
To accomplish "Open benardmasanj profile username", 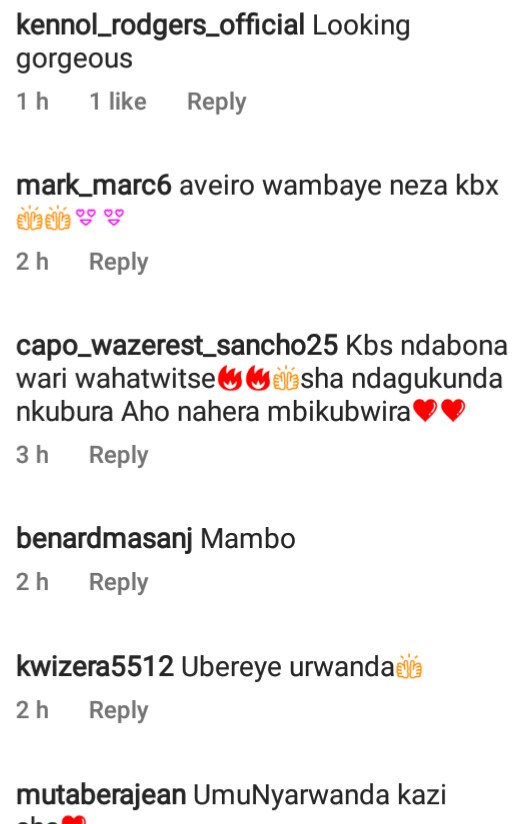I will [x=104, y=539].
